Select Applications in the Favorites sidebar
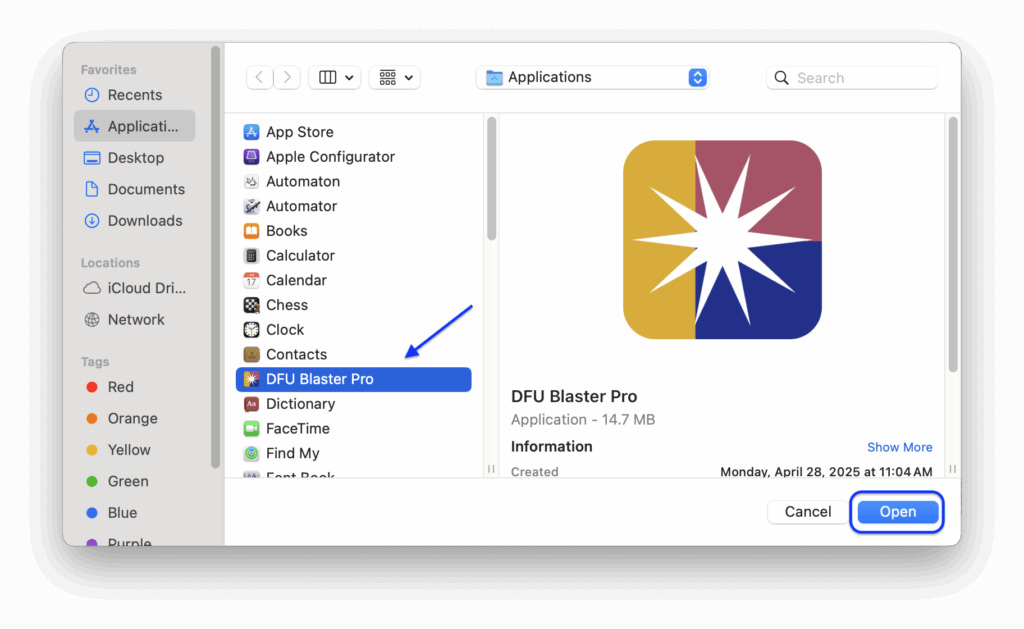The width and height of the screenshot is (1024, 629). click(135, 126)
